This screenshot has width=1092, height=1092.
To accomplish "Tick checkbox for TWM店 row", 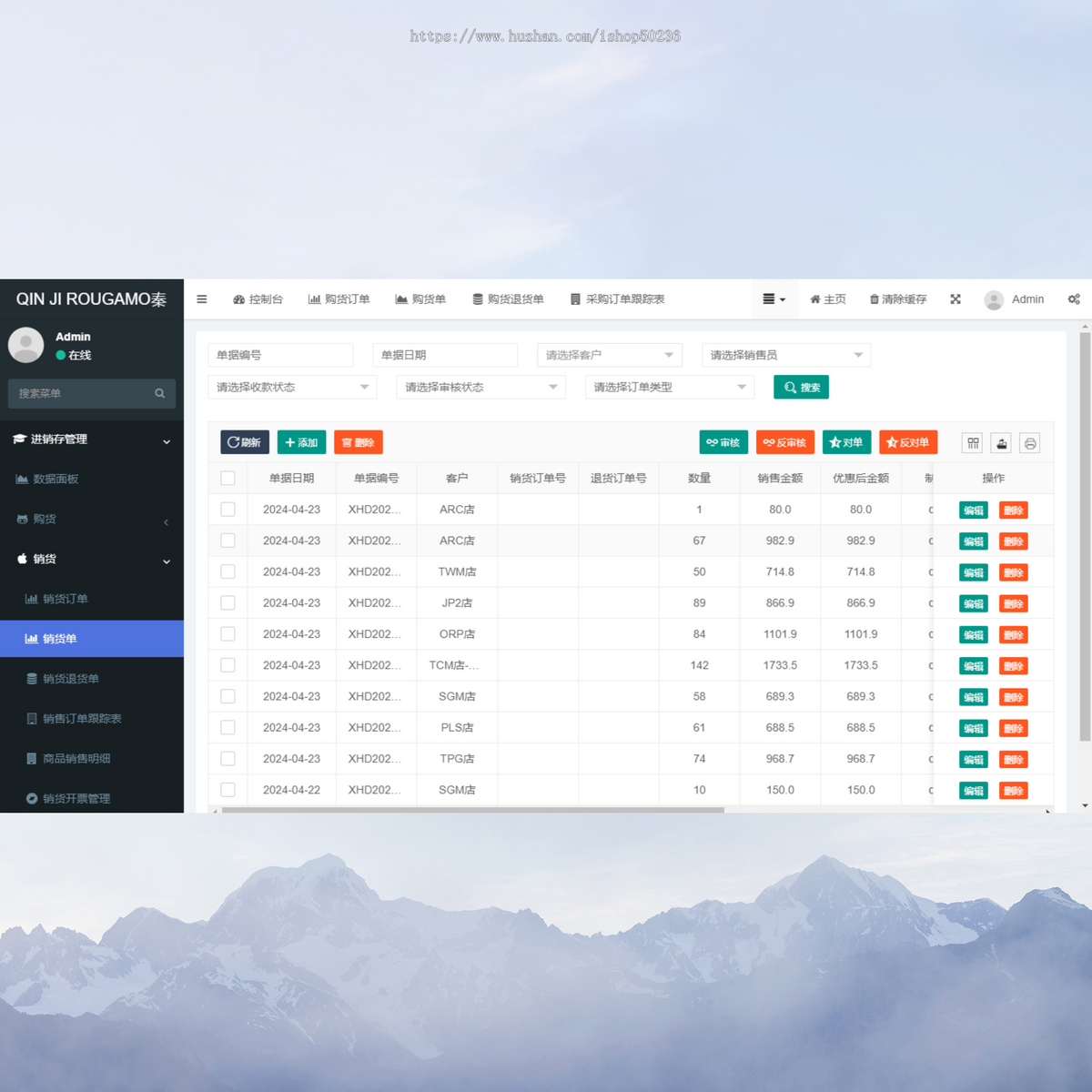I will 227,571.
